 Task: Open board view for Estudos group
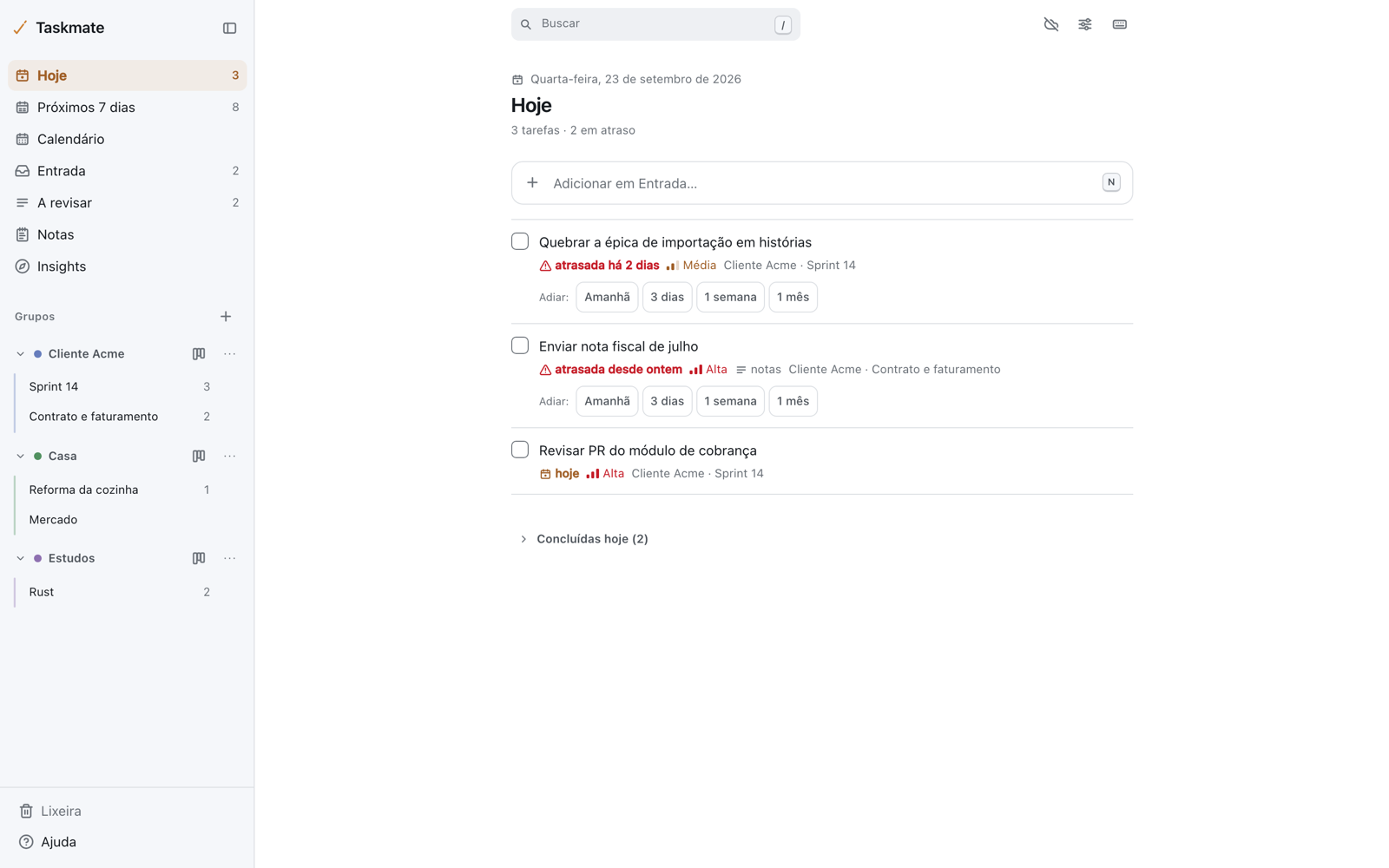tap(199, 558)
